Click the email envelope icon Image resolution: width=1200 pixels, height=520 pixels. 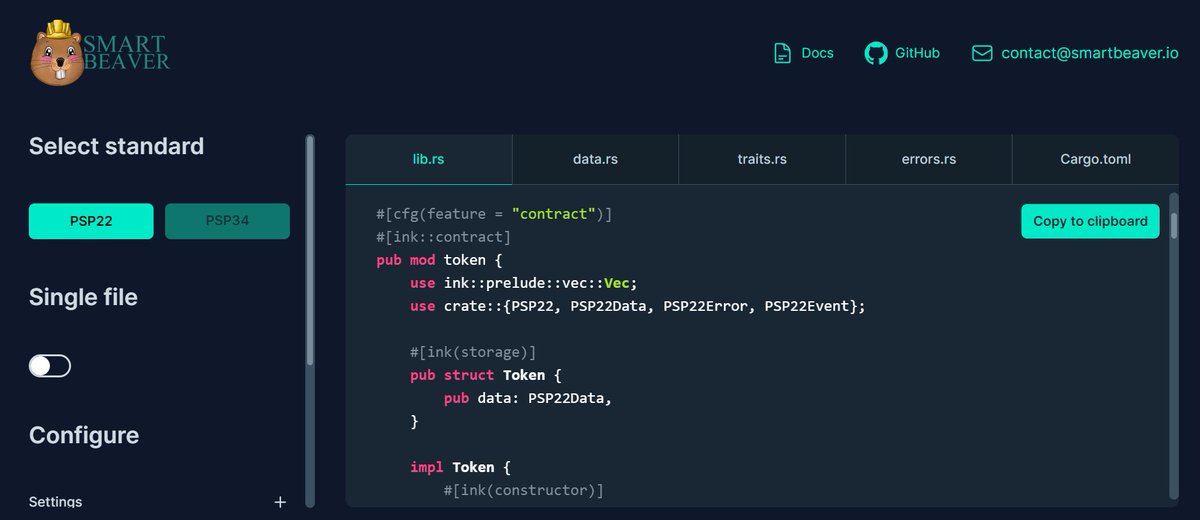(982, 53)
